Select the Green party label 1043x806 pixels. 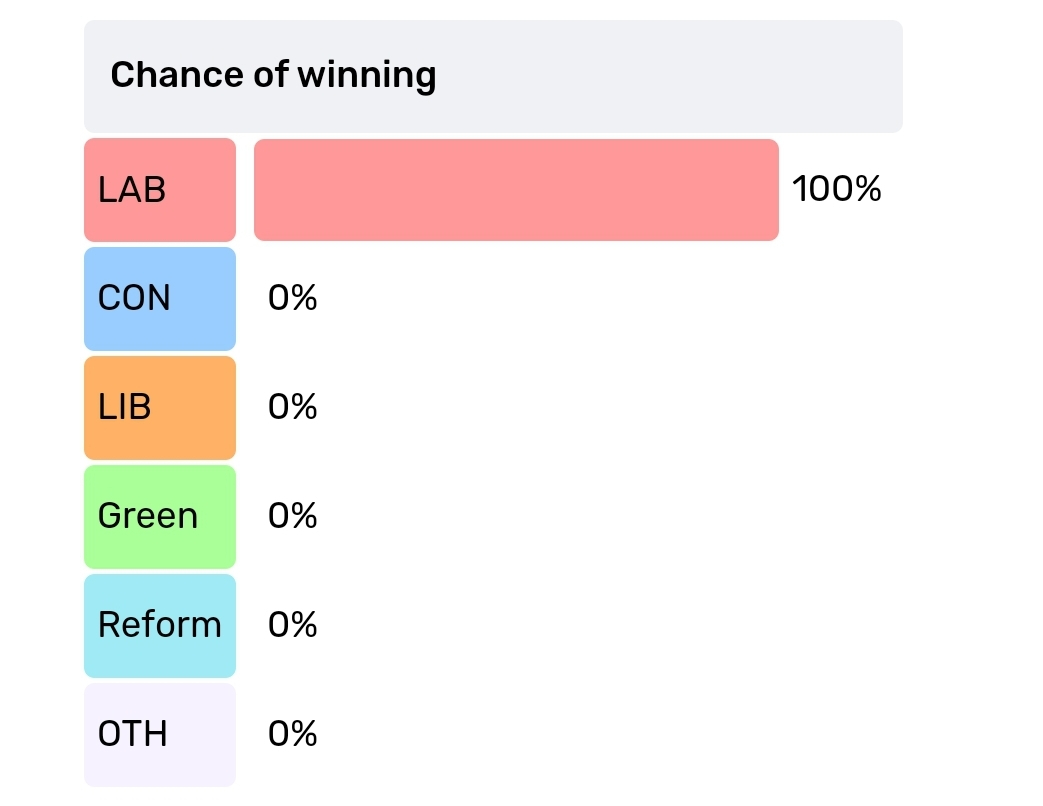tap(160, 517)
